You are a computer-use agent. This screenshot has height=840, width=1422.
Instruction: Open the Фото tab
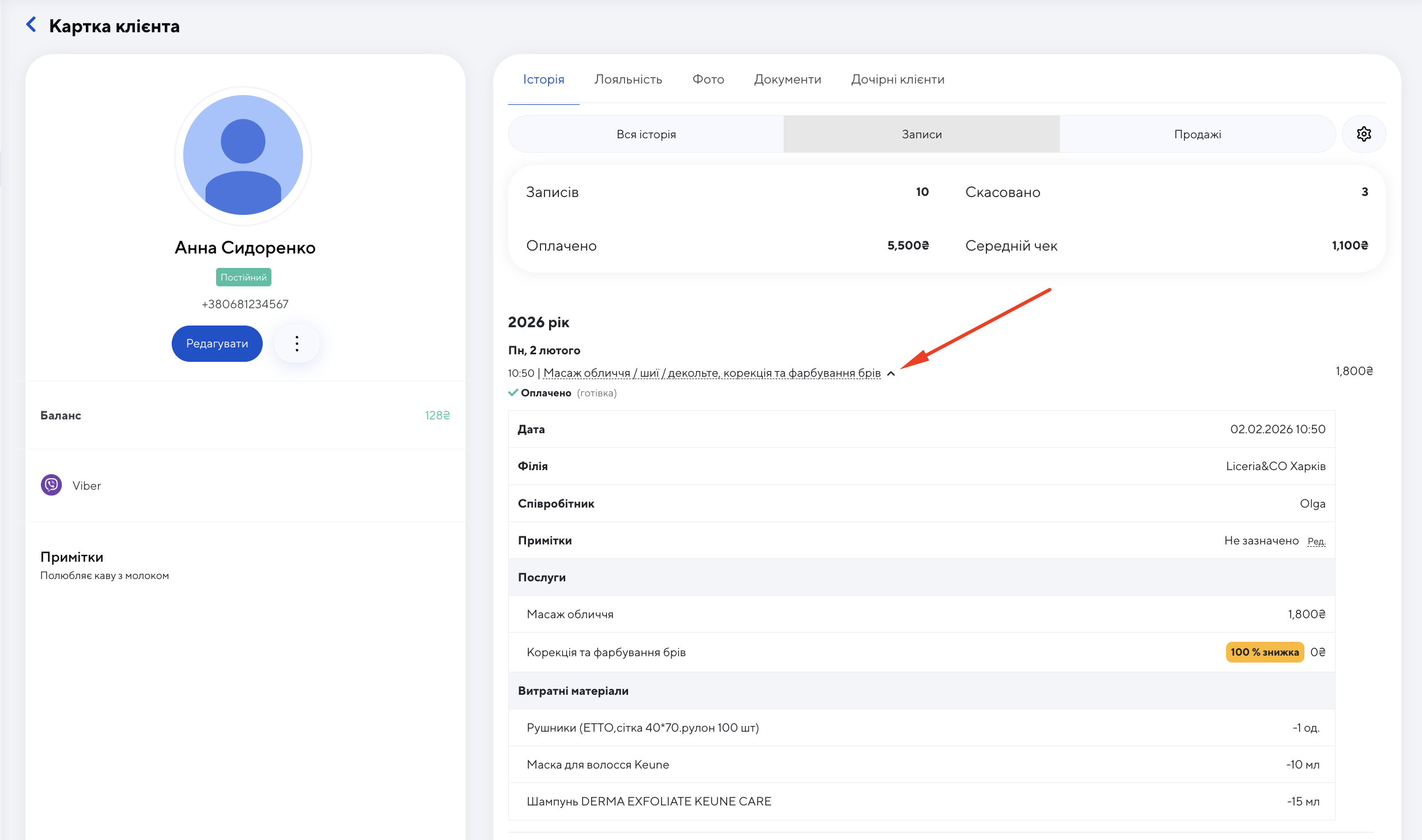[x=708, y=80]
